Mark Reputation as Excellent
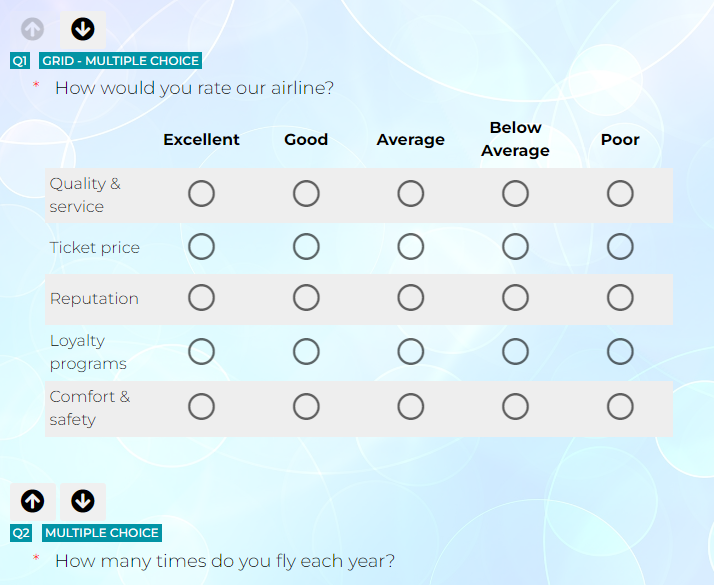This screenshot has width=714, height=585. 201,298
